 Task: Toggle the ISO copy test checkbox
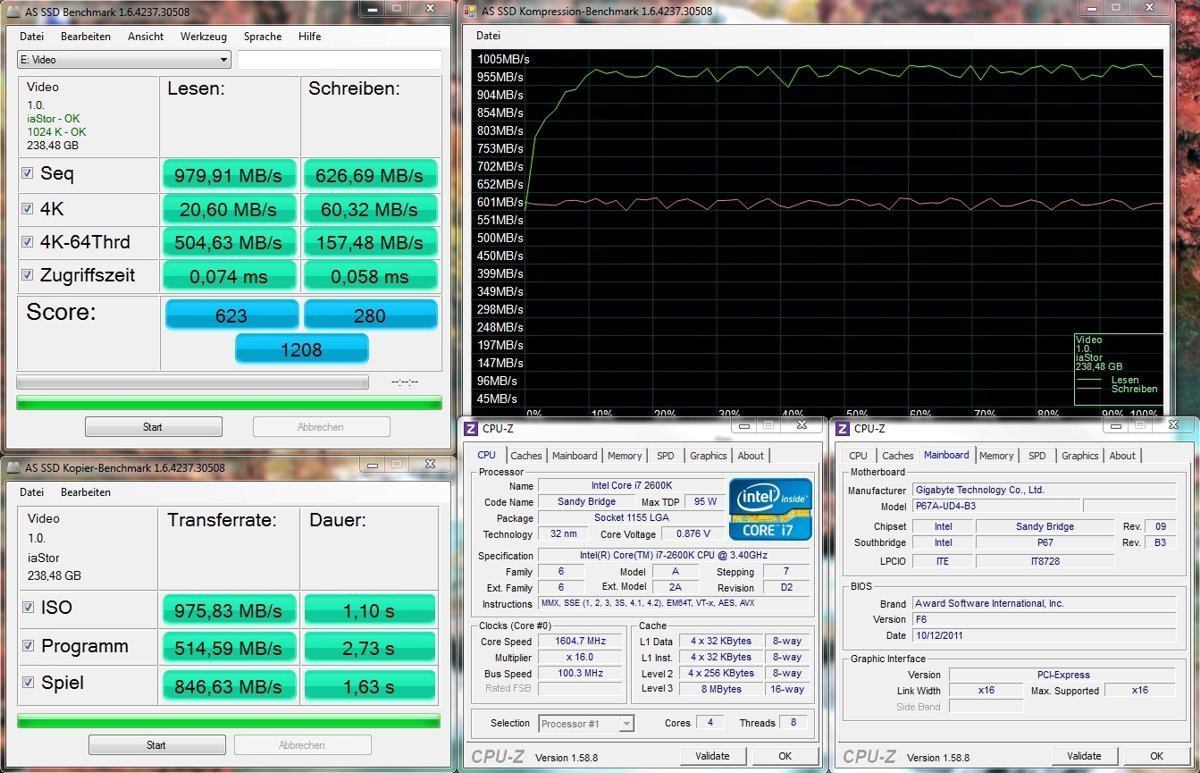(x=28, y=608)
